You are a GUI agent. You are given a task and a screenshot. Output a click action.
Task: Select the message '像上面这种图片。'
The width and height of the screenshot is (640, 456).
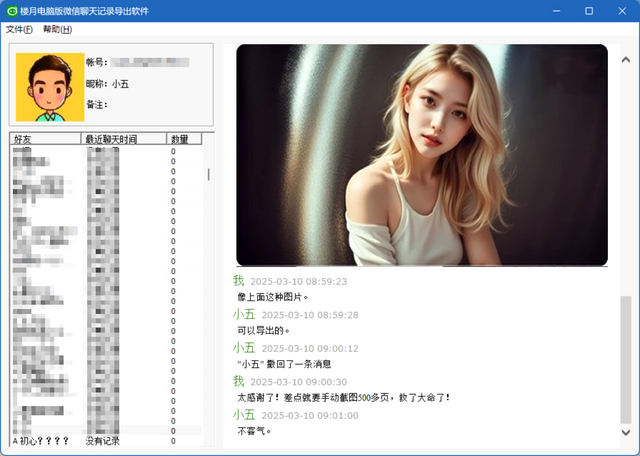[x=273, y=297]
